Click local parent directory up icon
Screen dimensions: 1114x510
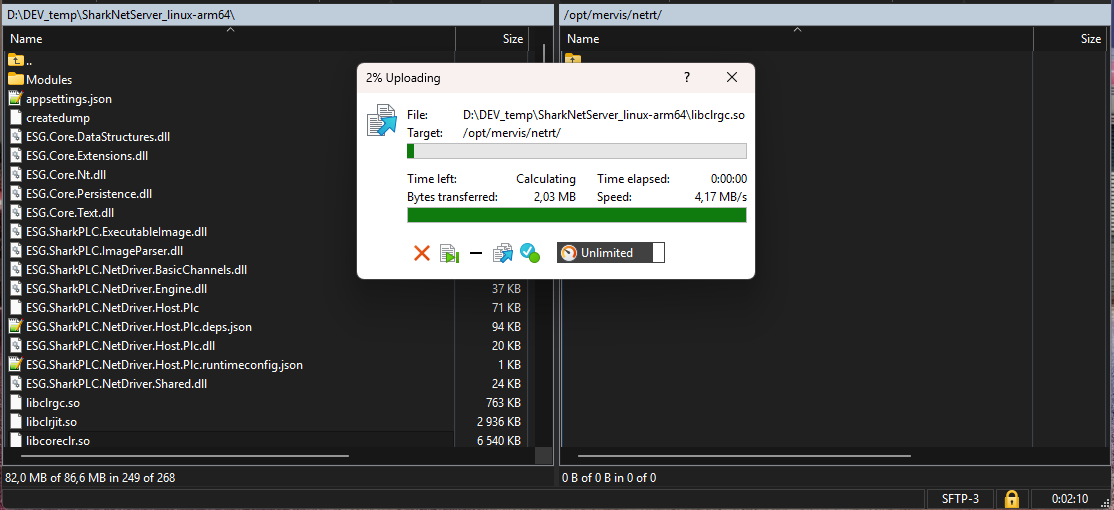[x=15, y=60]
